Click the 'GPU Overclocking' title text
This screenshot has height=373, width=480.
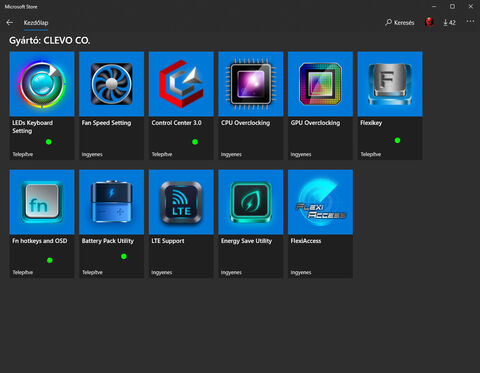(315, 123)
